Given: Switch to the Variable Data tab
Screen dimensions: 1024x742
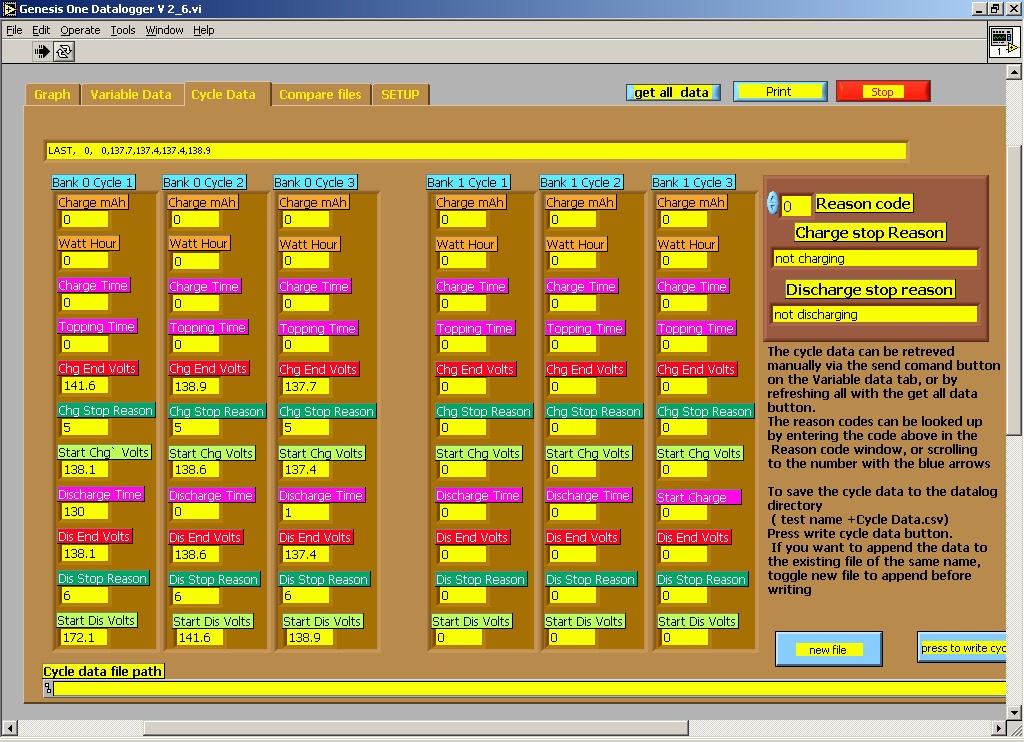Looking at the screenshot, I should 131,95.
